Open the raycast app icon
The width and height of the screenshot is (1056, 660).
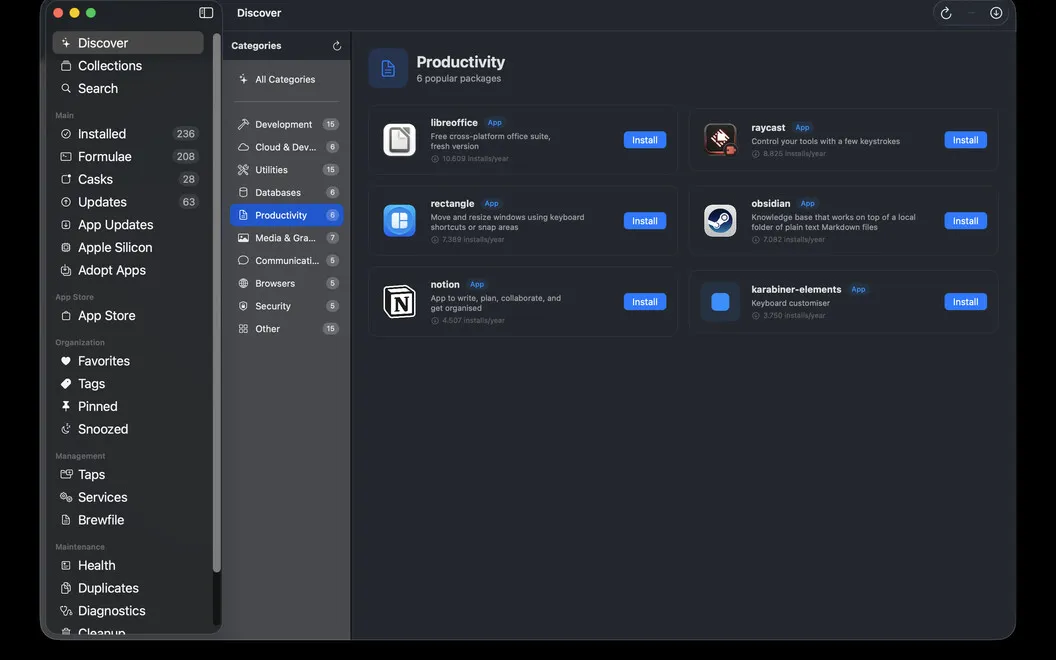coord(720,140)
